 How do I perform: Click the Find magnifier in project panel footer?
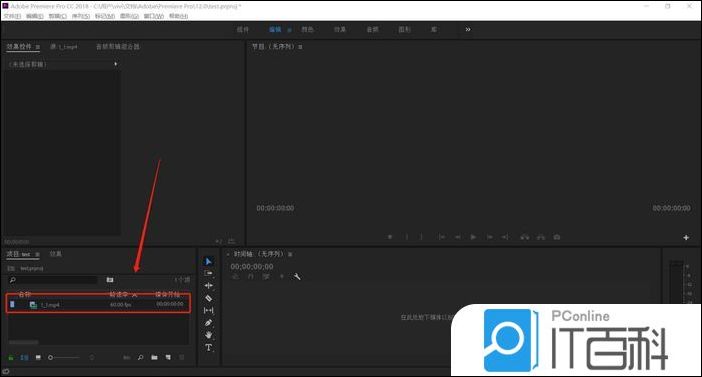pyautogui.click(x=141, y=358)
